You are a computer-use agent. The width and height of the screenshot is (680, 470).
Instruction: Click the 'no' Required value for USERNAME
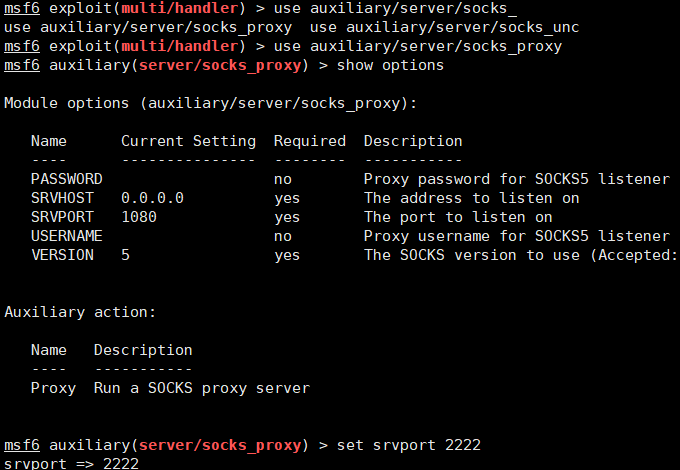(x=283, y=236)
